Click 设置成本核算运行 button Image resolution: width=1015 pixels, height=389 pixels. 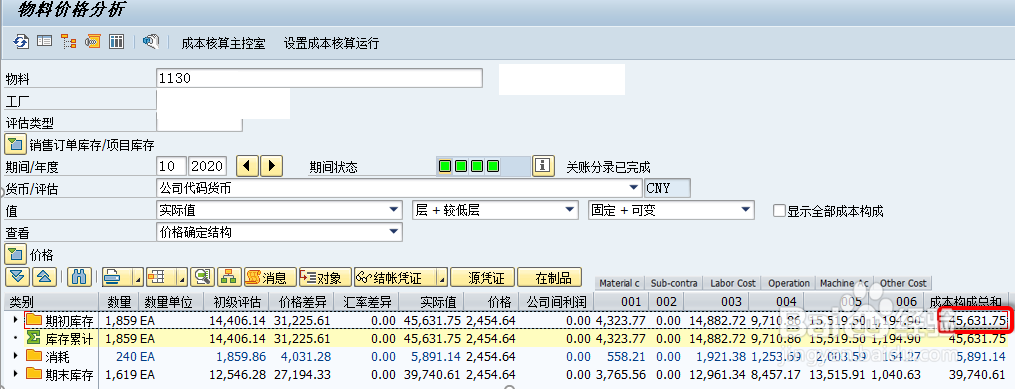(331, 43)
